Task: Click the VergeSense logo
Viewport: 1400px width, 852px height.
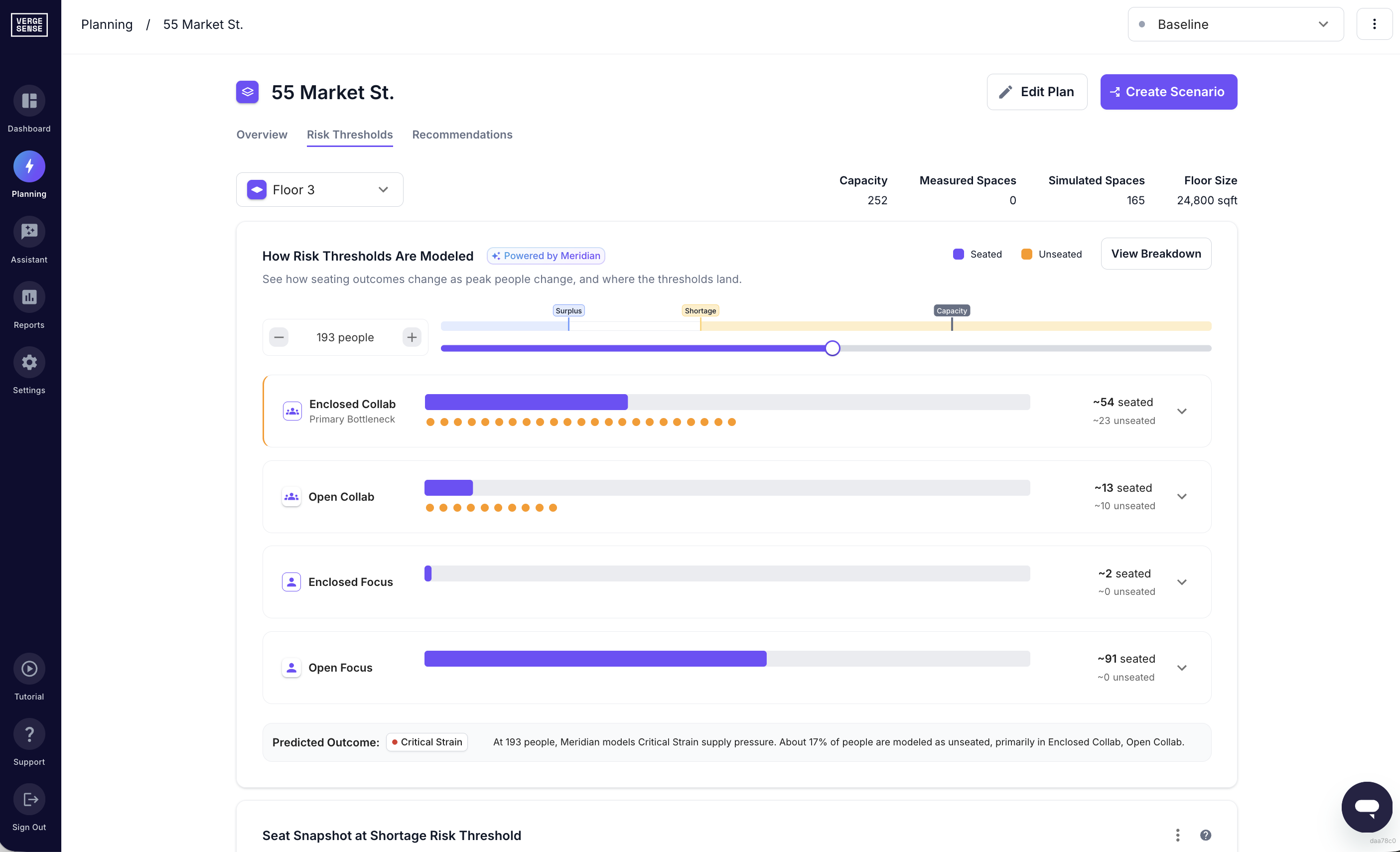Action: pyautogui.click(x=29, y=24)
